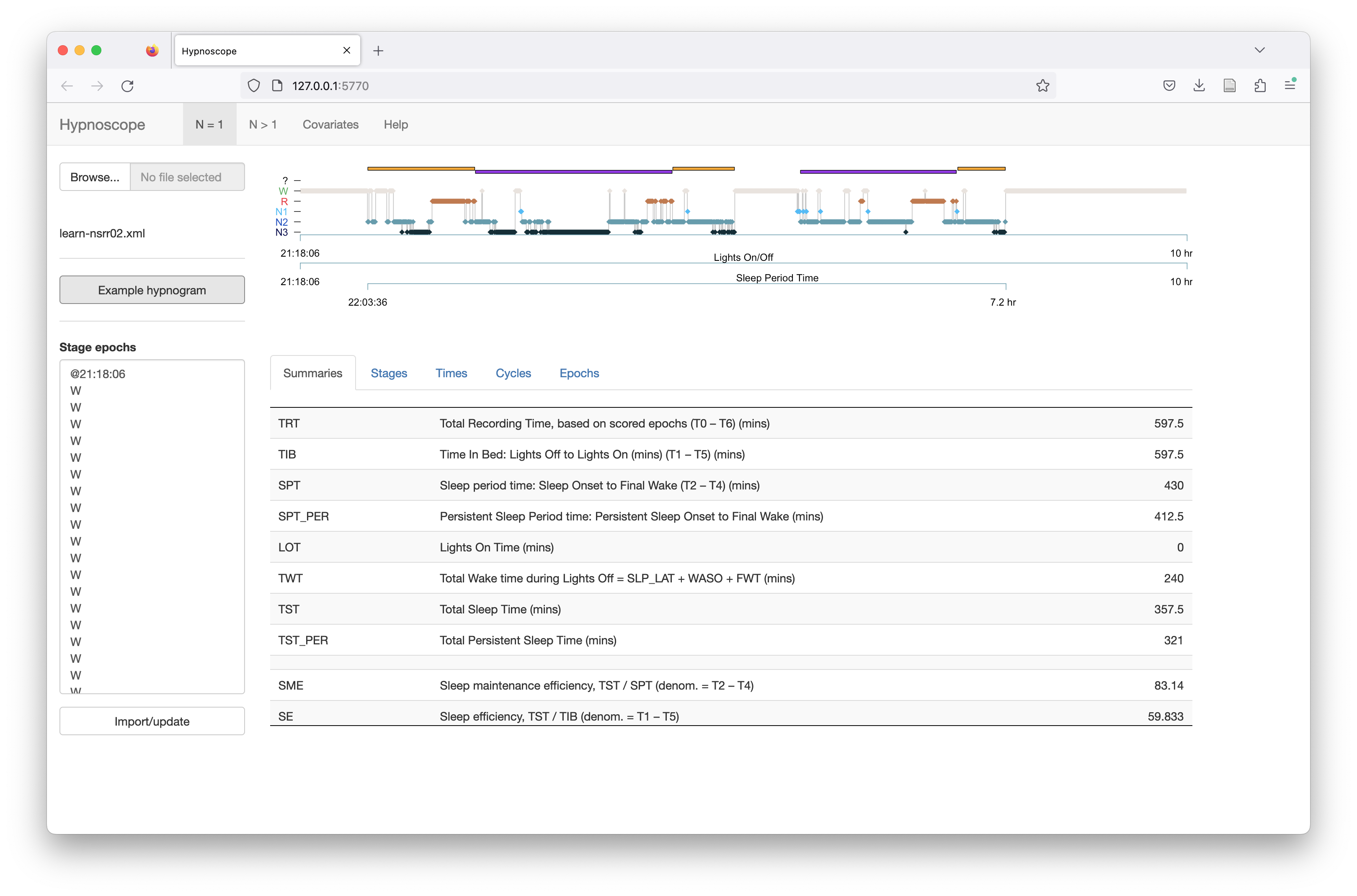Click the first purple cycle bar on hypnogram
Image resolution: width=1357 pixels, height=896 pixels.
573,171
